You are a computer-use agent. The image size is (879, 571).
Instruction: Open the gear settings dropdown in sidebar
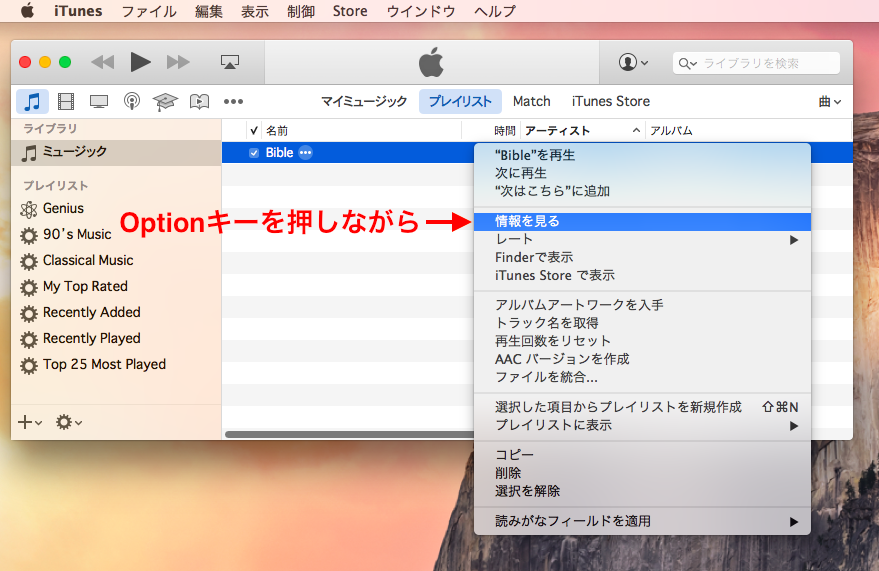[x=69, y=422]
